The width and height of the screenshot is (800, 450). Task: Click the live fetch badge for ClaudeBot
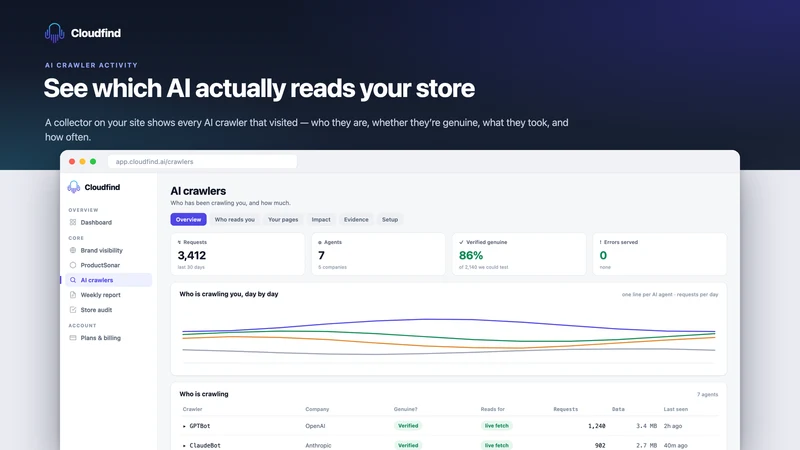[x=496, y=445]
